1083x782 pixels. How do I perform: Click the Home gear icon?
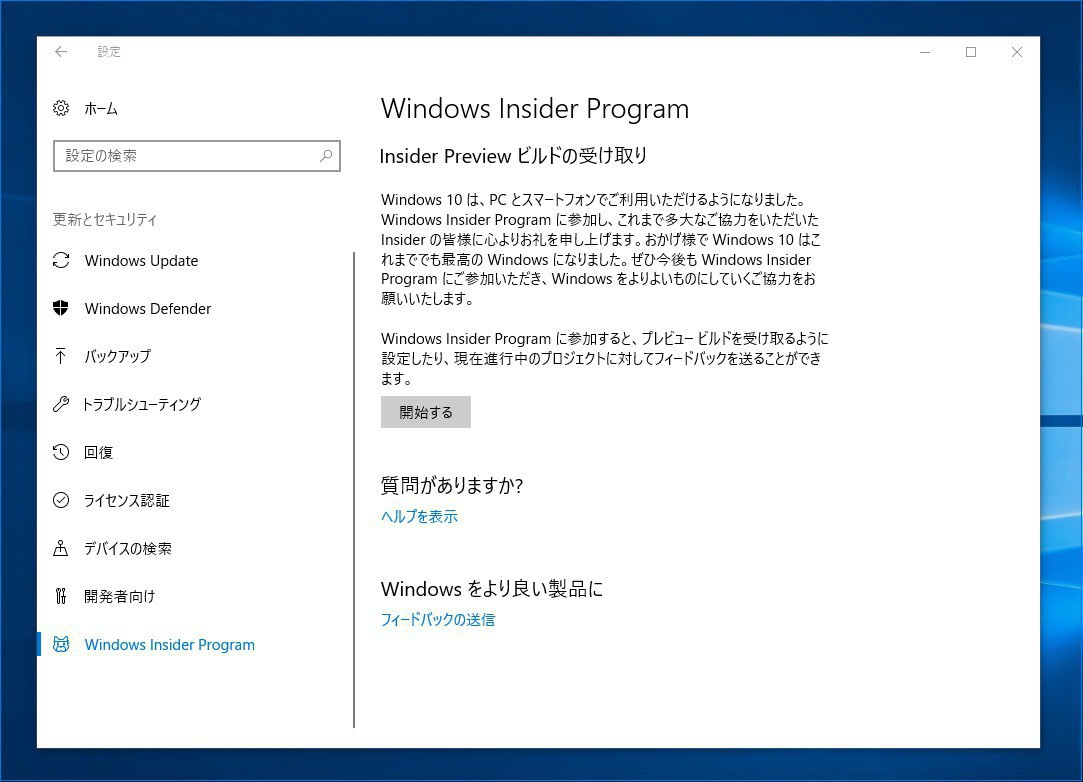(61, 108)
